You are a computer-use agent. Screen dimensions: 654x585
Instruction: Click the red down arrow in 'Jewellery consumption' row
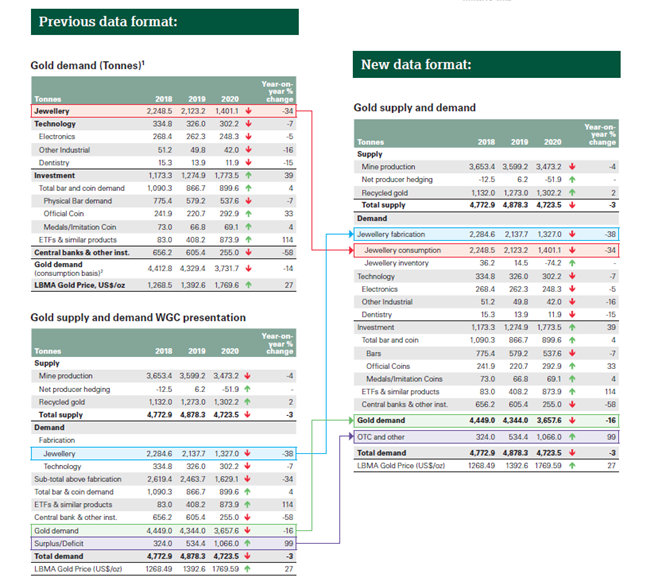572,250
